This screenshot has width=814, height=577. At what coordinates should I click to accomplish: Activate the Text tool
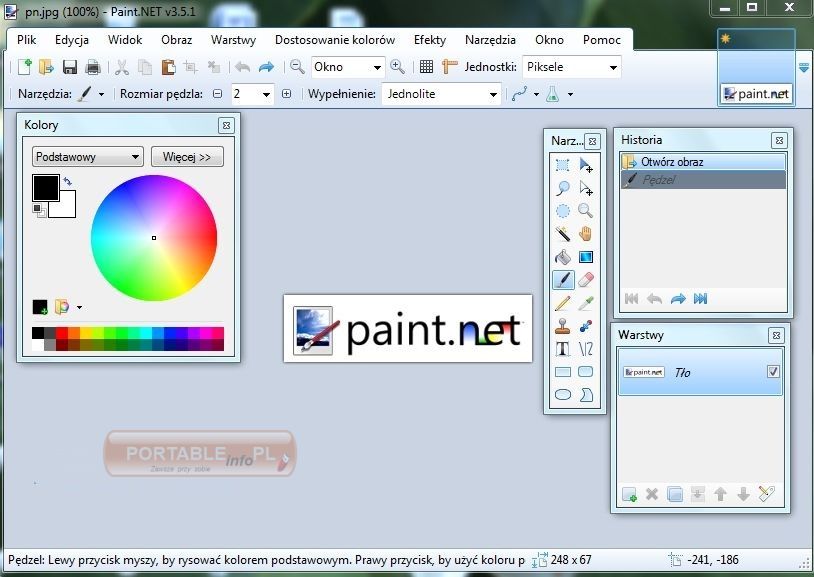(563, 348)
